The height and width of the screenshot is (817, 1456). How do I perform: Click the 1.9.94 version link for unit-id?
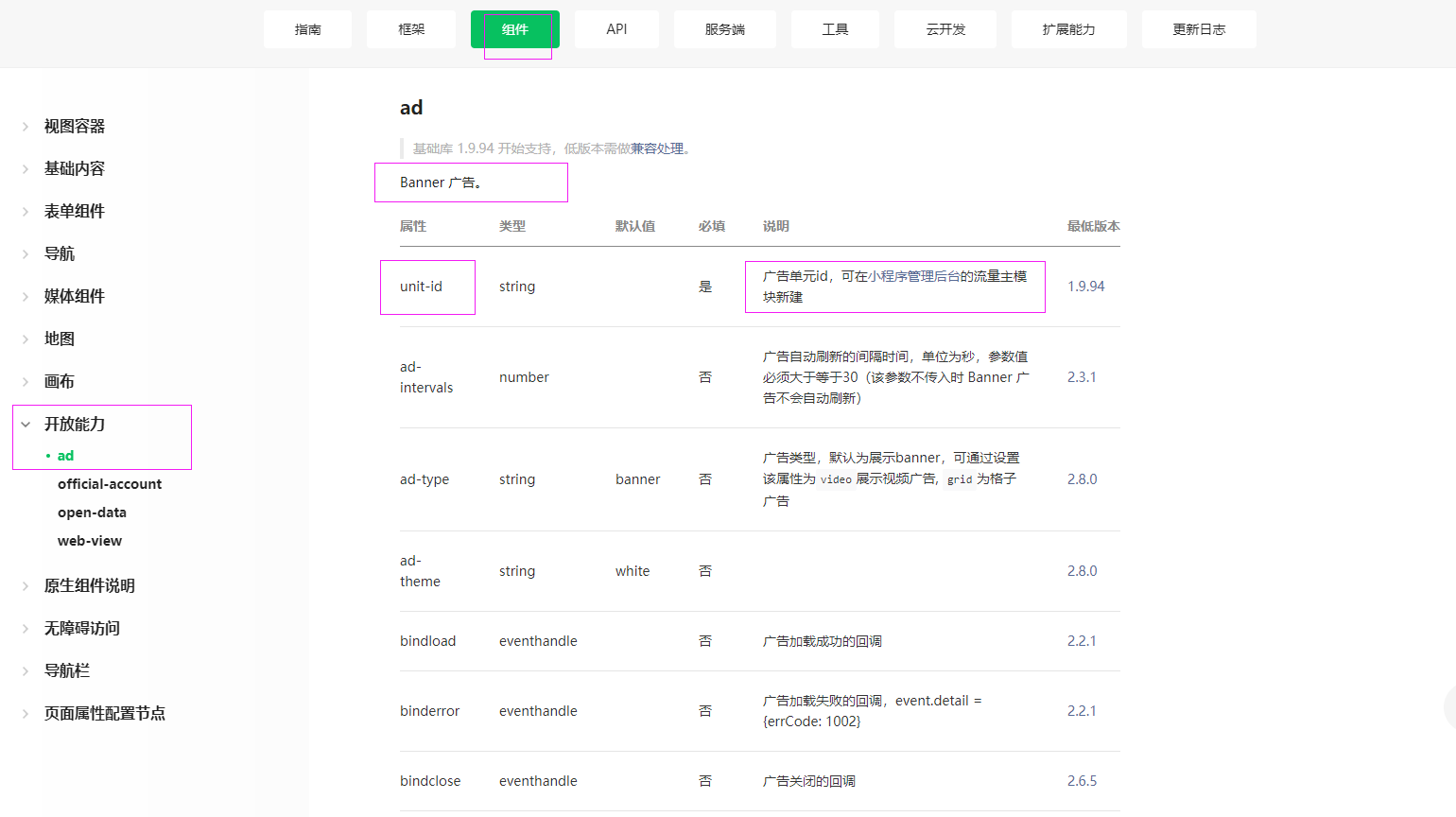[x=1085, y=286]
